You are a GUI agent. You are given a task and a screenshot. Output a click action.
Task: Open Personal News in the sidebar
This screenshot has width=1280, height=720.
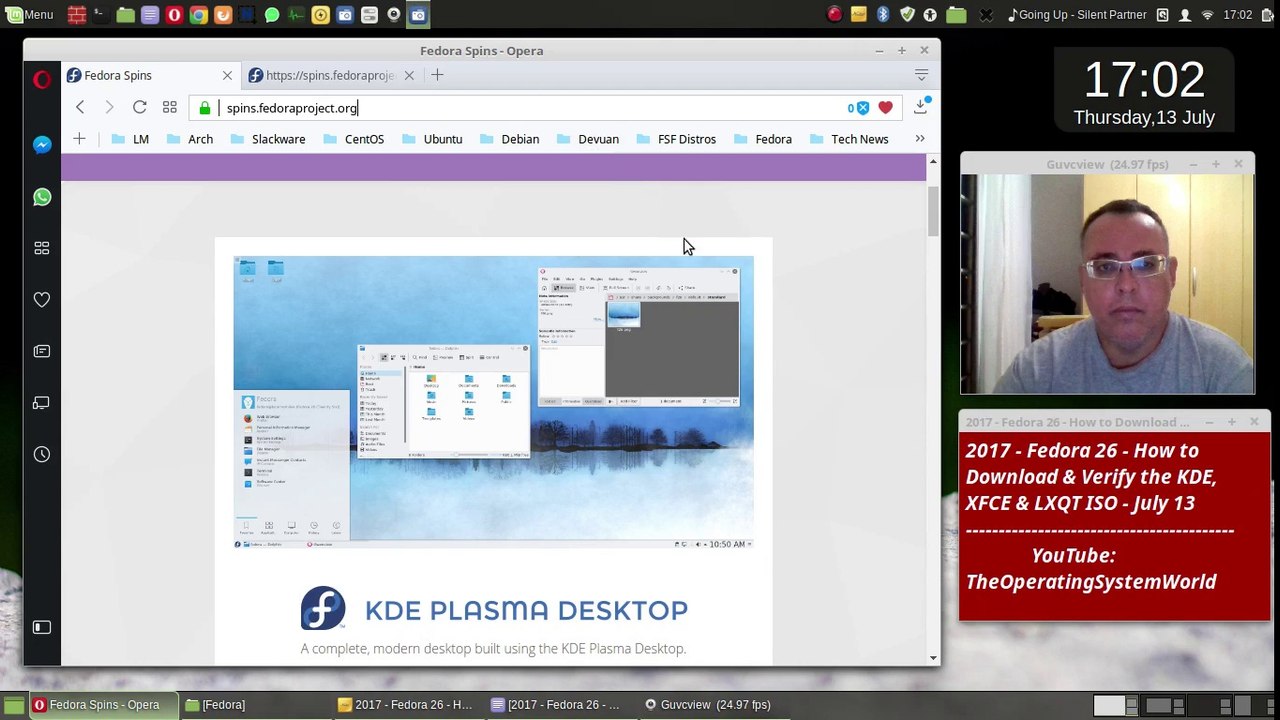(x=42, y=351)
